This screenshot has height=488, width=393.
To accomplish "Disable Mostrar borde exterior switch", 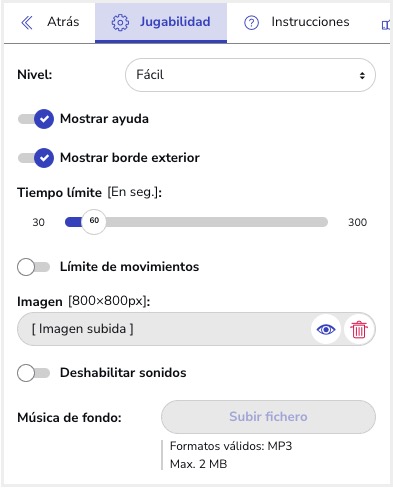I will 36,158.
